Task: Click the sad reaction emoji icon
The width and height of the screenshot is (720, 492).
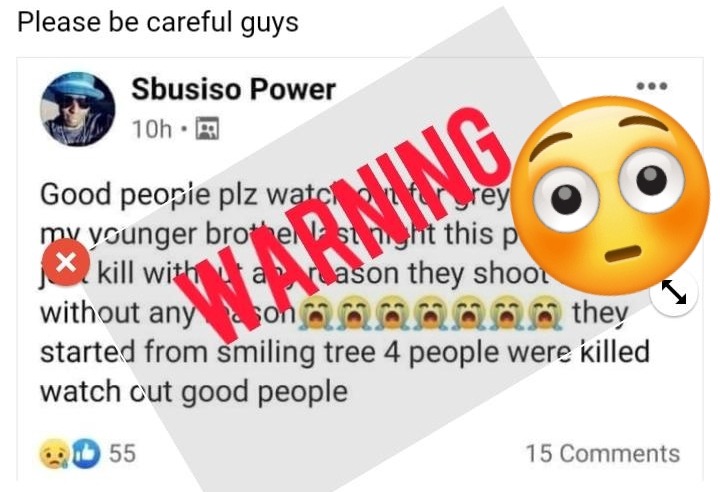Action: [54, 453]
